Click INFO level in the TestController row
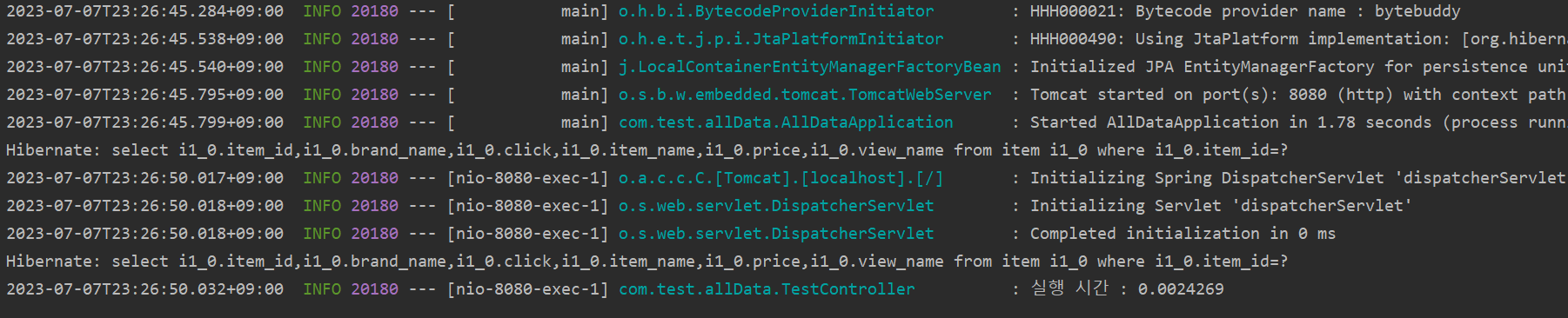The width and height of the screenshot is (1568, 318). pos(322,289)
